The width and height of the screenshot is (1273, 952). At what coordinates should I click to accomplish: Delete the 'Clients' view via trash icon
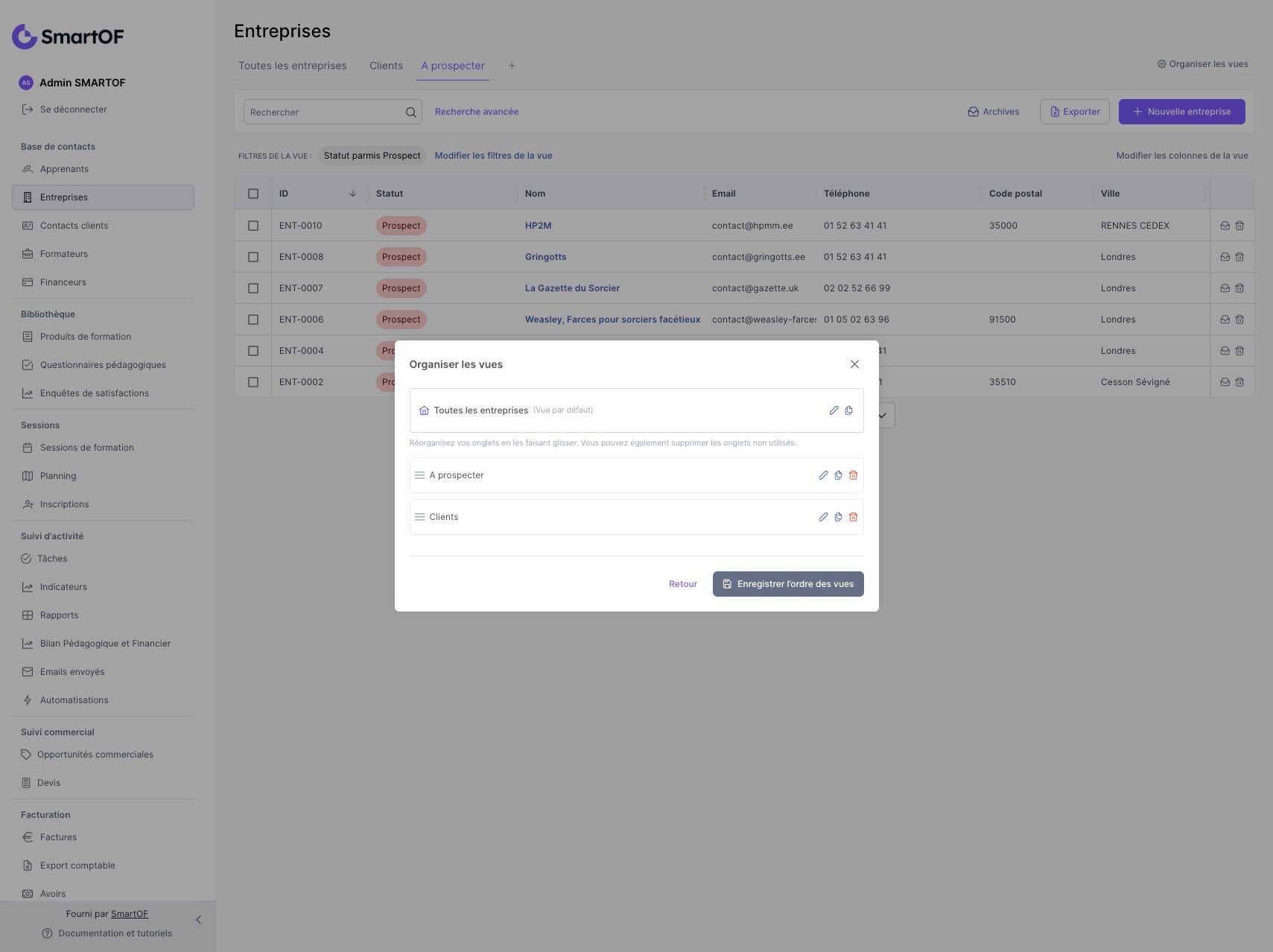pyautogui.click(x=853, y=517)
